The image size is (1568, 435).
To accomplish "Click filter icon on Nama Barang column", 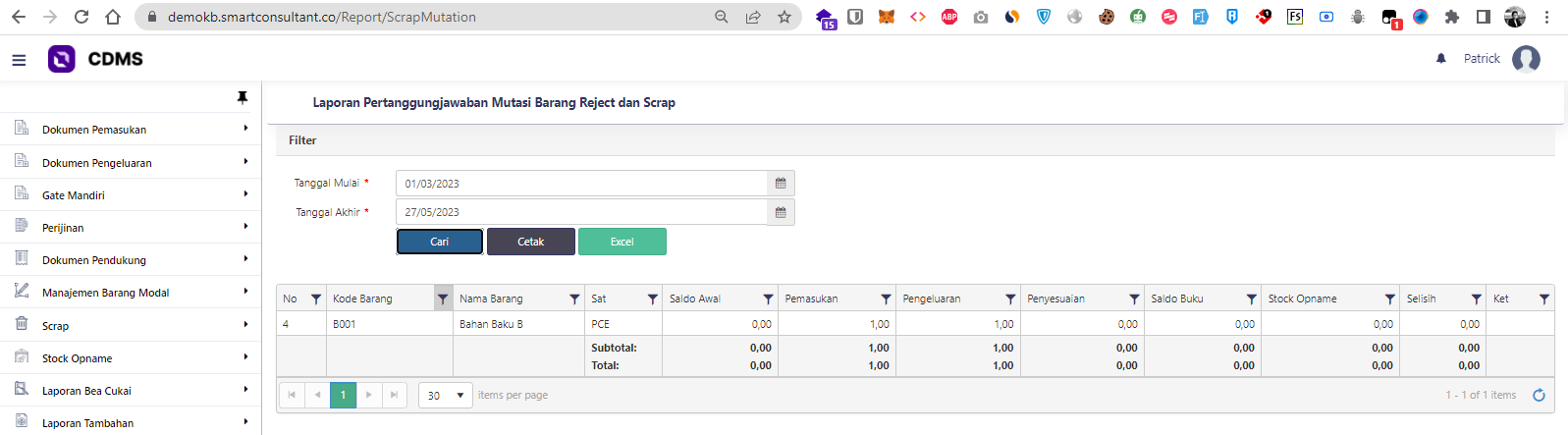I will coord(574,299).
